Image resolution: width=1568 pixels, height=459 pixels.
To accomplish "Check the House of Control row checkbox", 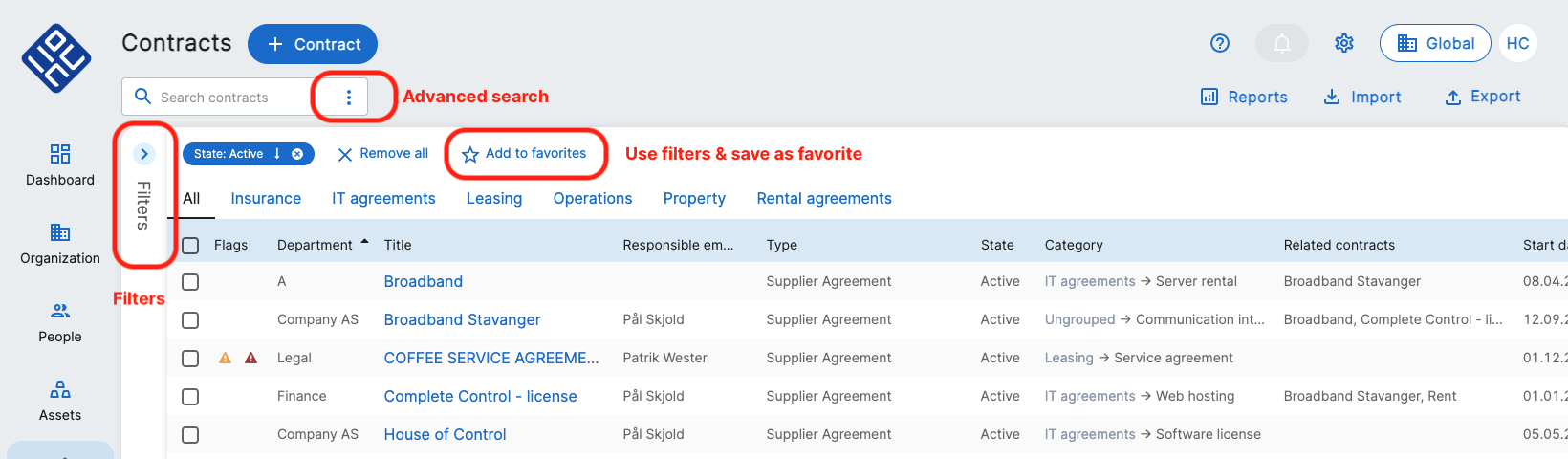I will point(190,435).
